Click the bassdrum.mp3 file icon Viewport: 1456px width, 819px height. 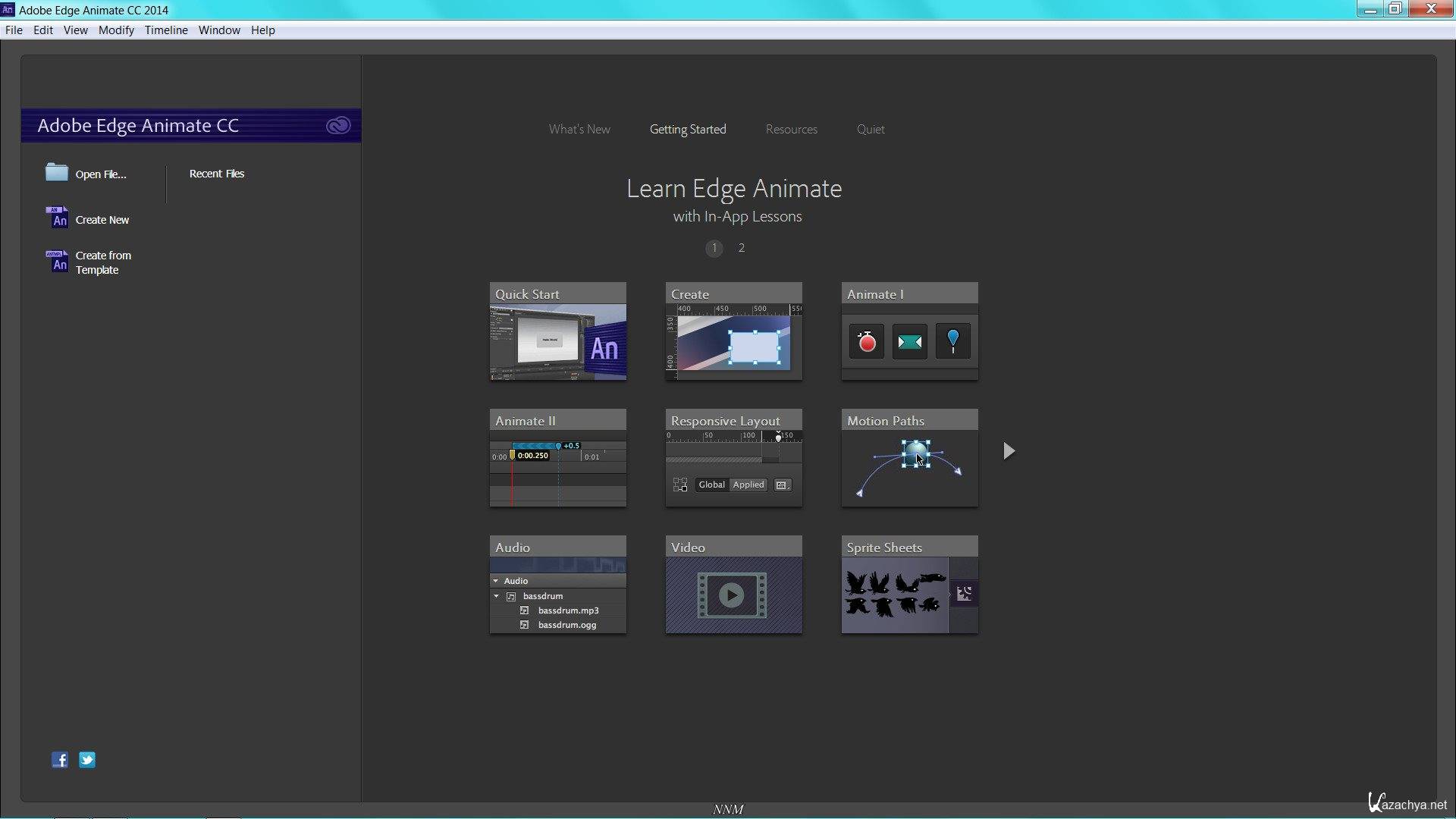pos(524,610)
